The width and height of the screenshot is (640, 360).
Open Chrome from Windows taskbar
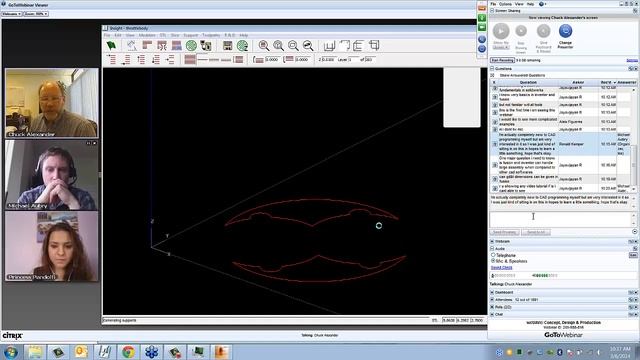click(x=128, y=352)
